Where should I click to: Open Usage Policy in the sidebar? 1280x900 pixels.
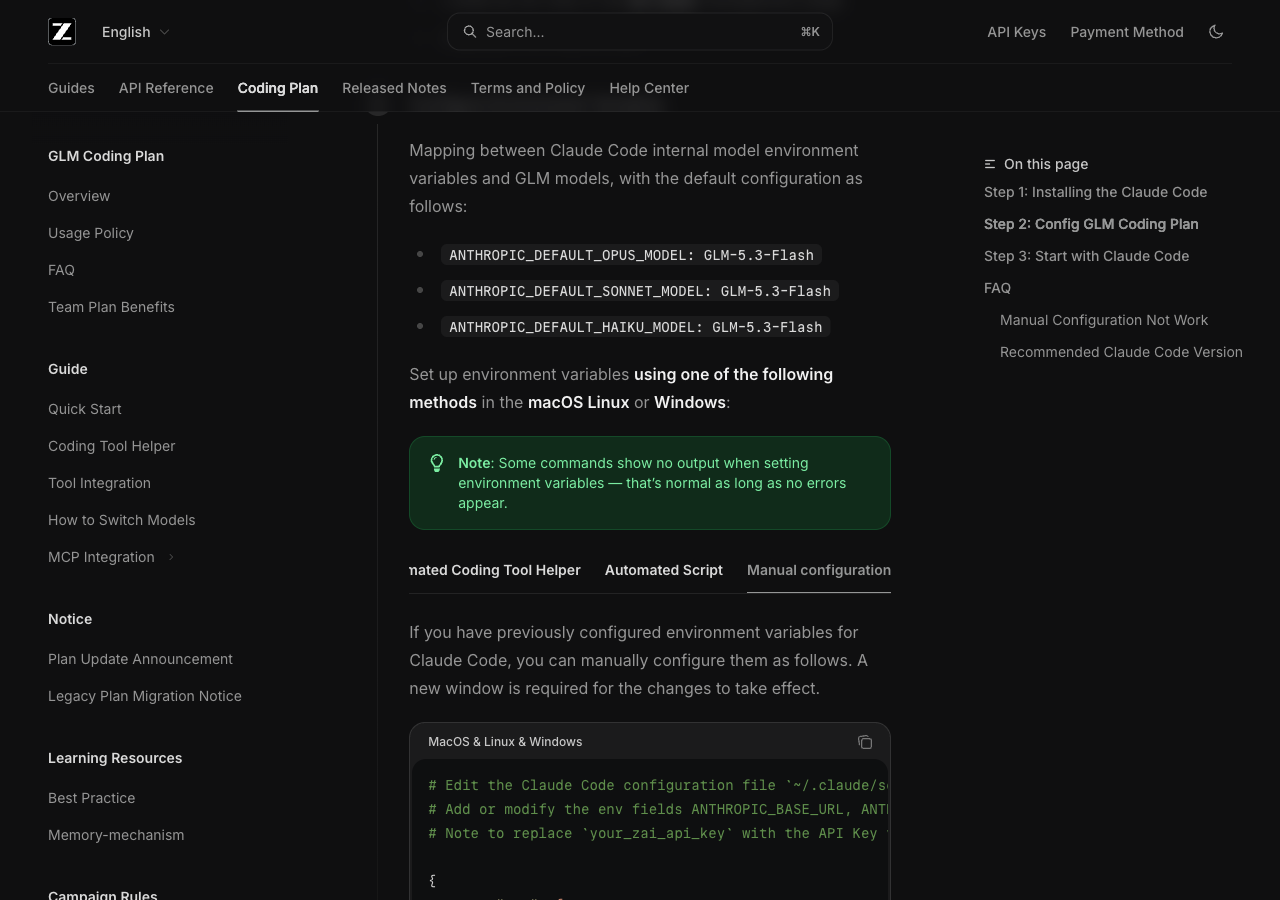pos(91,233)
